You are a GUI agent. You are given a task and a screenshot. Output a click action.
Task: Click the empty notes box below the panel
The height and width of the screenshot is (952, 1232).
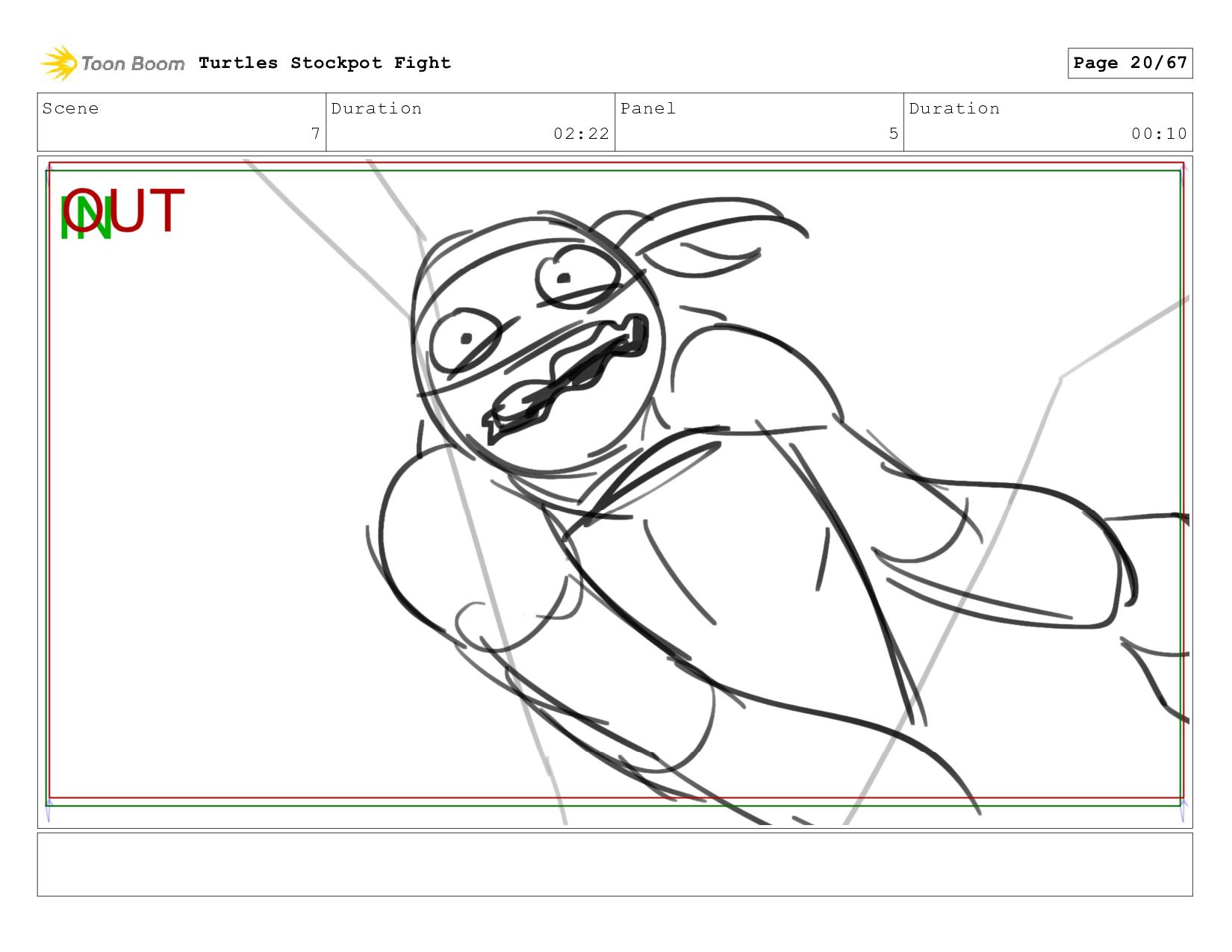coord(615,864)
